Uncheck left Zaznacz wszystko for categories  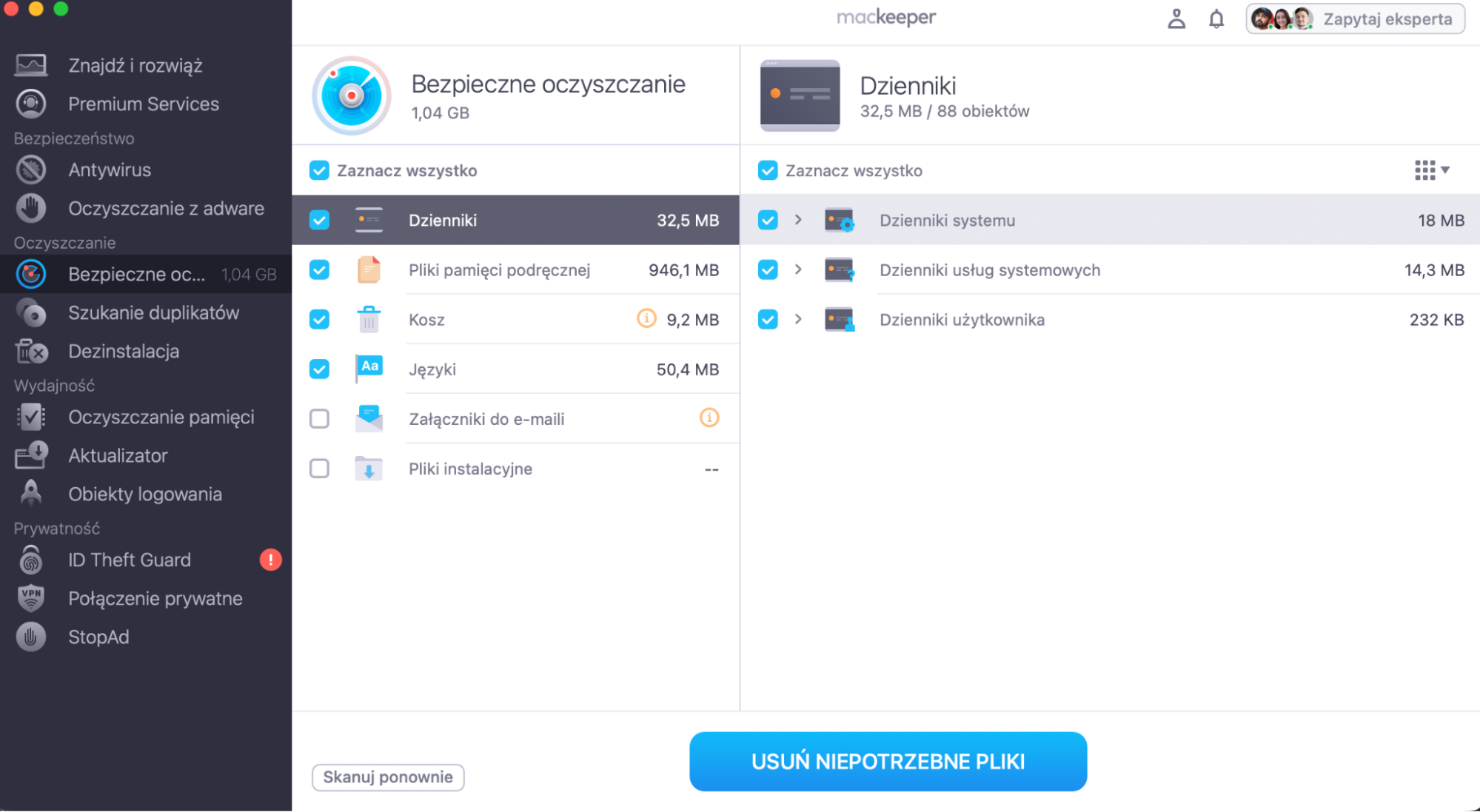[319, 170]
